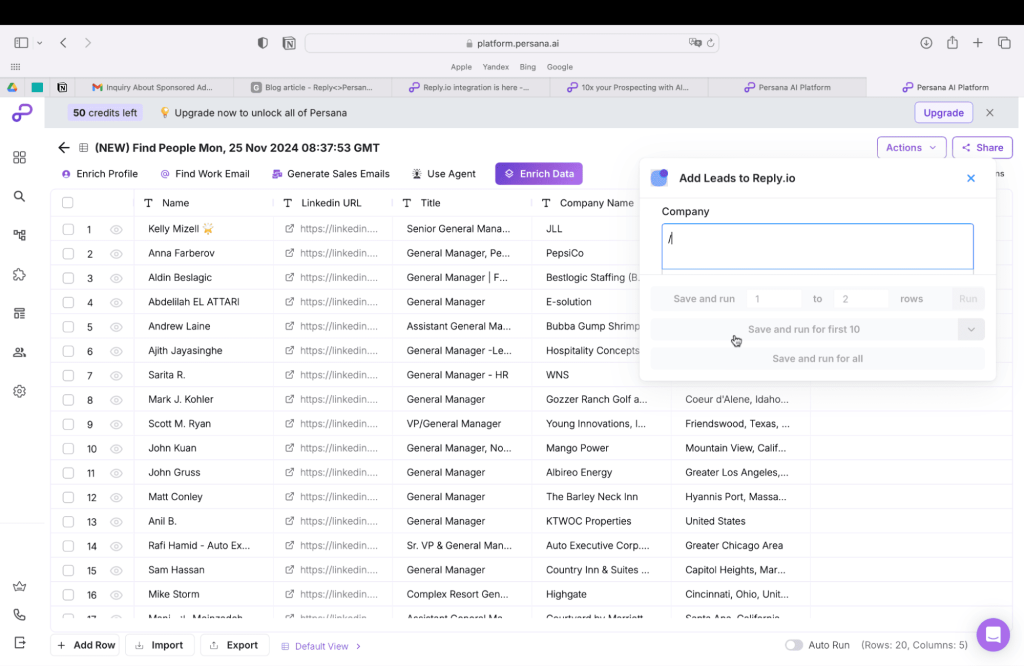
Task: Click the puzzle-piece integrations icon
Action: click(20, 275)
